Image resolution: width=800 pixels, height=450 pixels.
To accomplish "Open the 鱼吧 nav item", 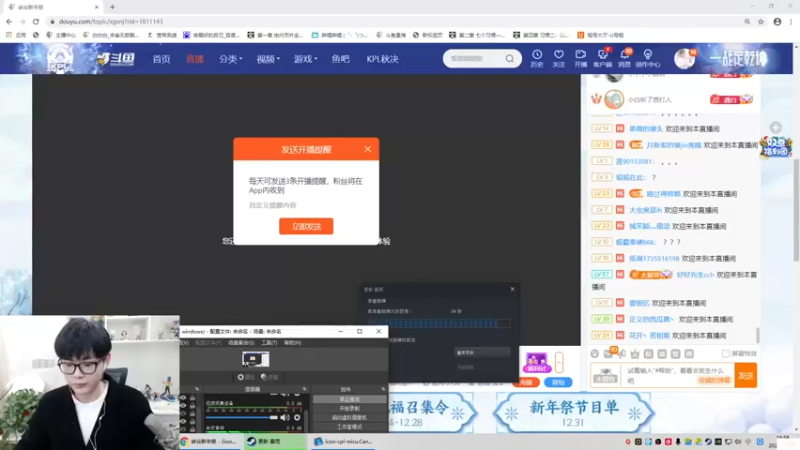I will click(340, 59).
